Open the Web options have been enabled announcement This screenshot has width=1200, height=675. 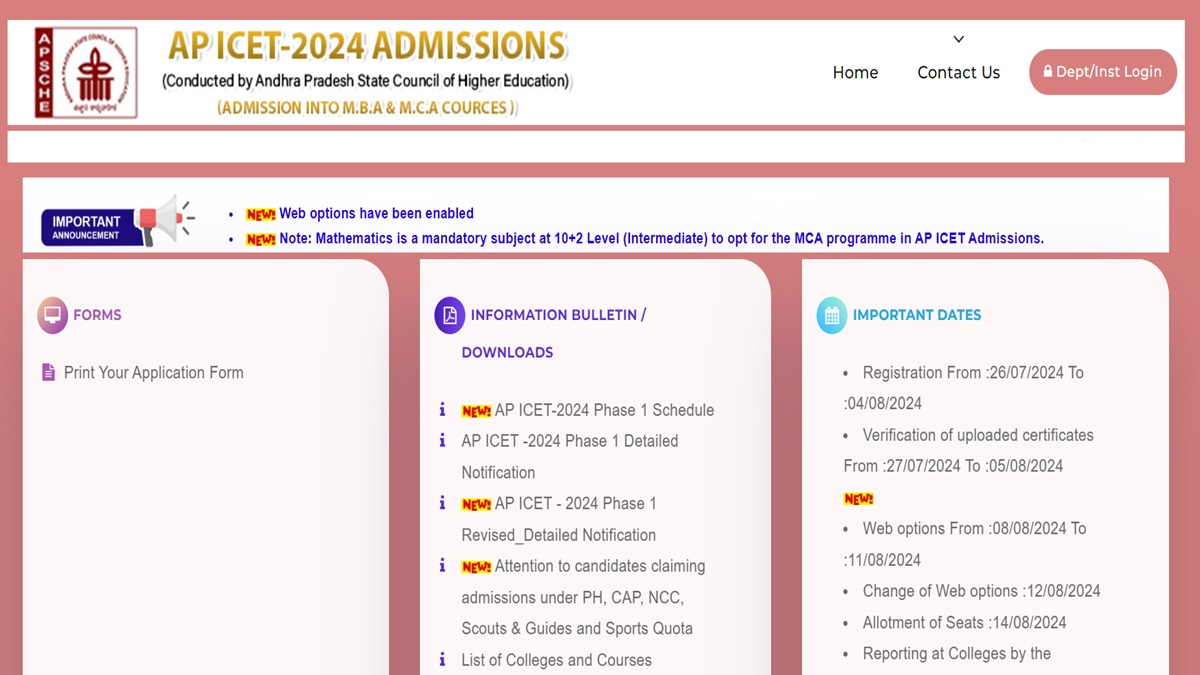pos(376,214)
